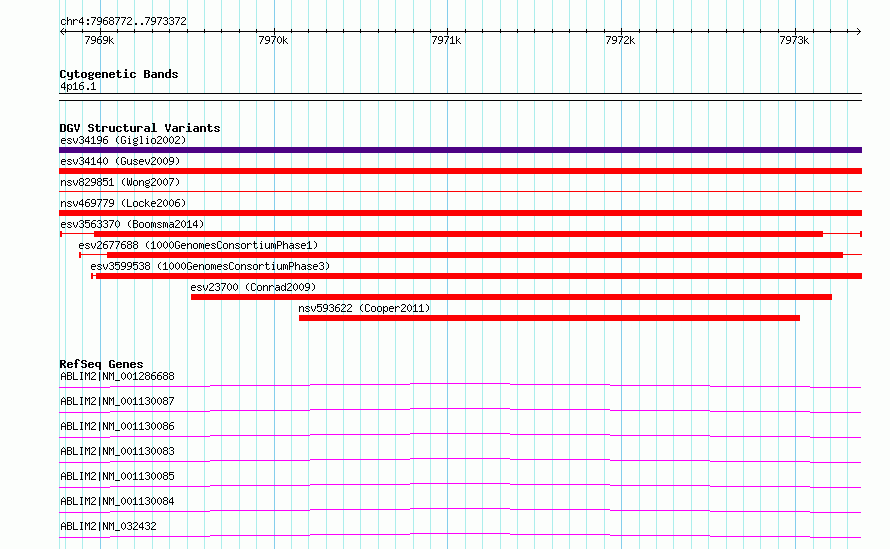Click the magenta intron line under NM_032432
The image size is (890, 549).
point(460,534)
